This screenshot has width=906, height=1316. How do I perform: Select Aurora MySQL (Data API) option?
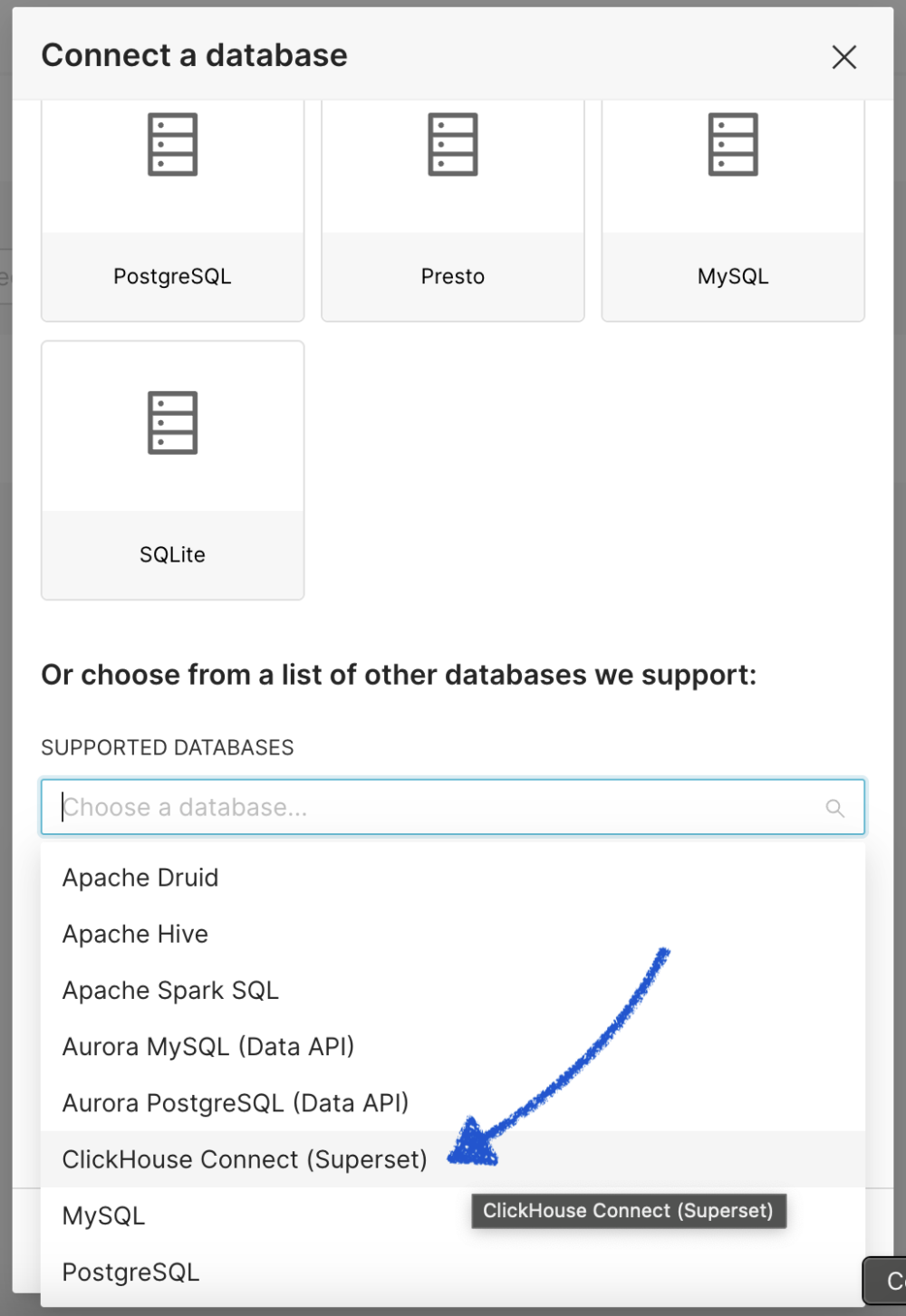[x=207, y=1046]
